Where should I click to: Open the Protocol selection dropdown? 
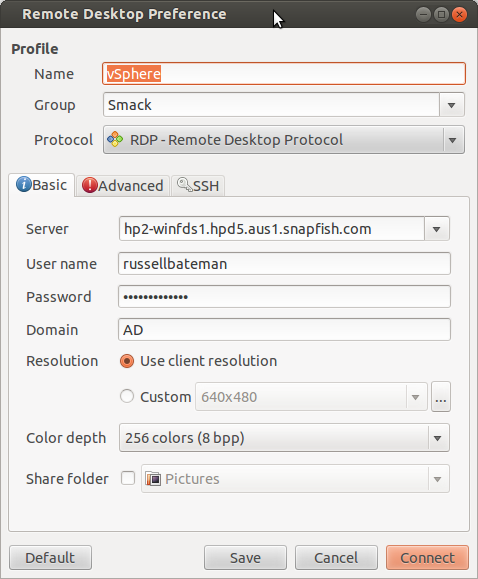(284, 140)
